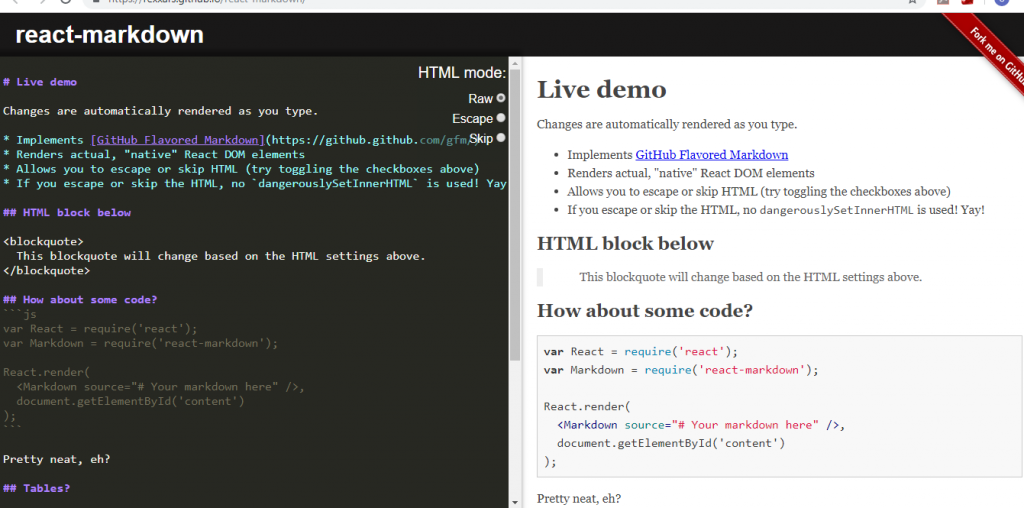1024x508 pixels.
Task: Select the Raw HTML mode radio button
Action: [501, 98]
